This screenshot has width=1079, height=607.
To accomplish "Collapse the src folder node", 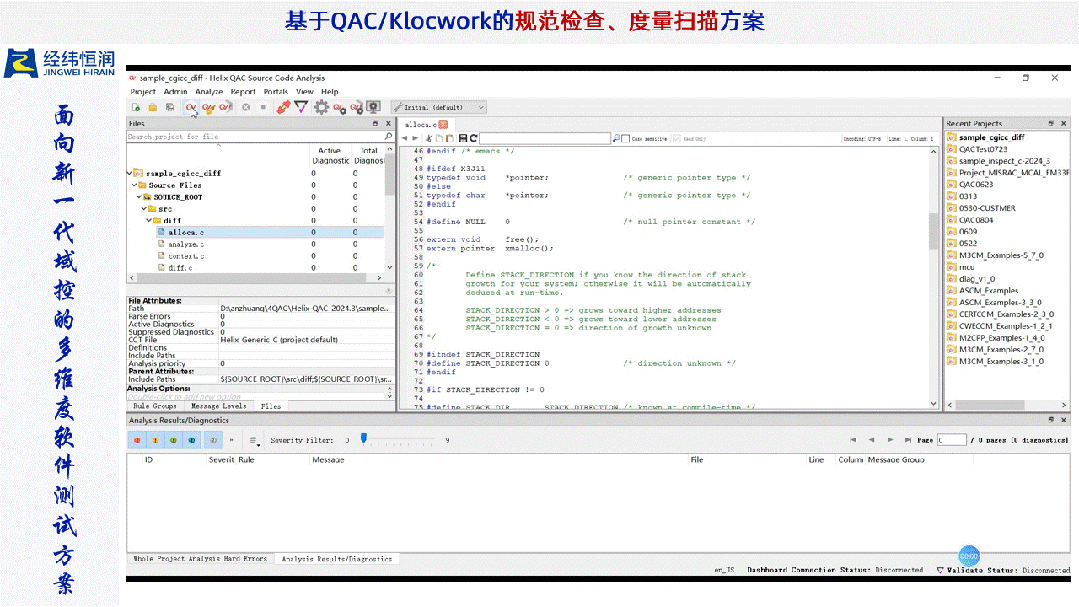I will [144, 209].
